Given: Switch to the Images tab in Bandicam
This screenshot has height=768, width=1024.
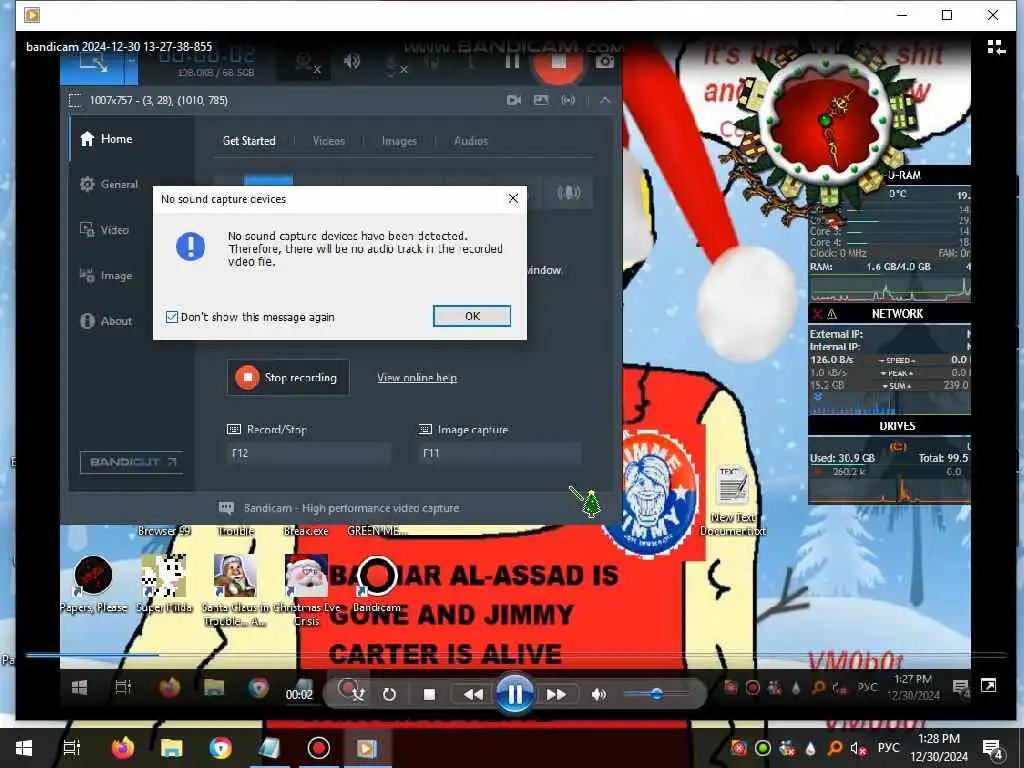Looking at the screenshot, I should pos(399,140).
